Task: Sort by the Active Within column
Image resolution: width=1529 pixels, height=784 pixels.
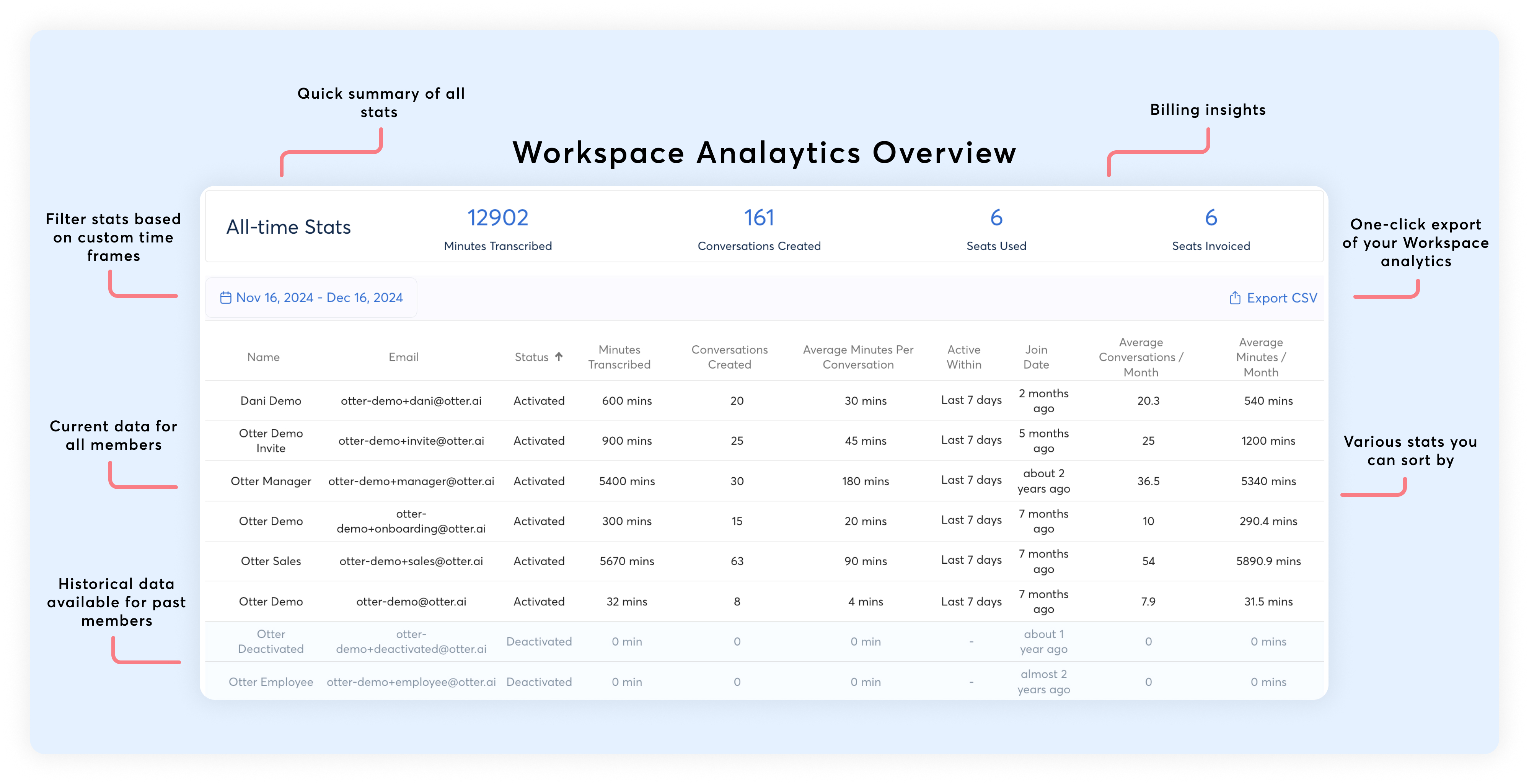Action: point(963,357)
